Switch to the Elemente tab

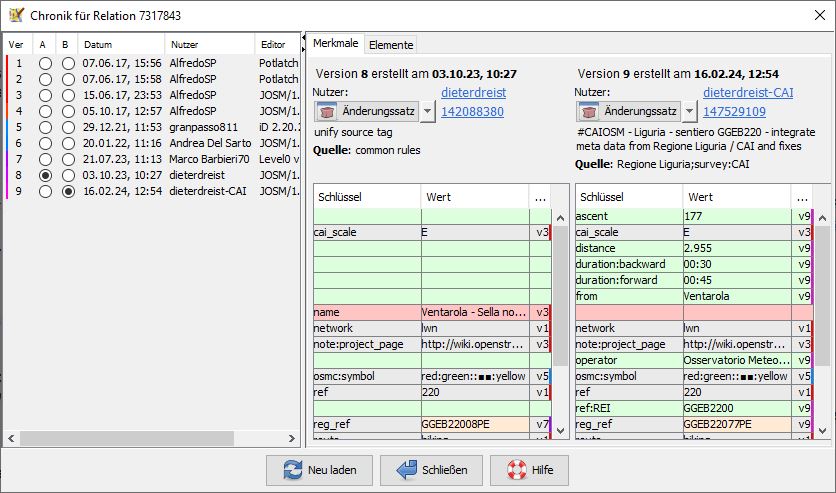(391, 45)
